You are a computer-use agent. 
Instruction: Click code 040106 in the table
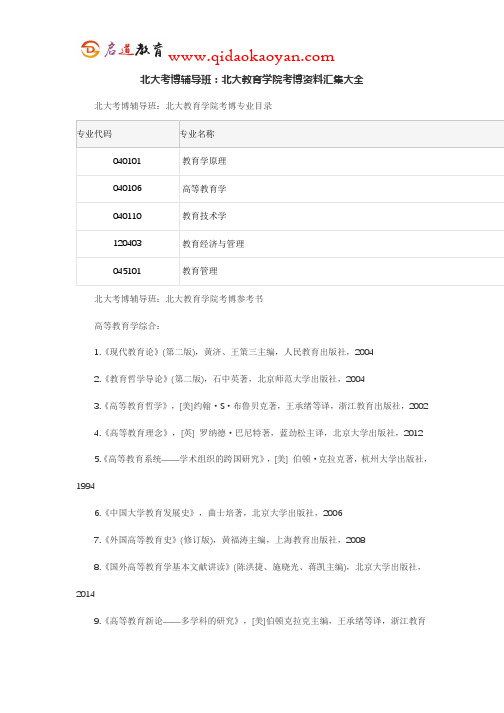coord(127,188)
